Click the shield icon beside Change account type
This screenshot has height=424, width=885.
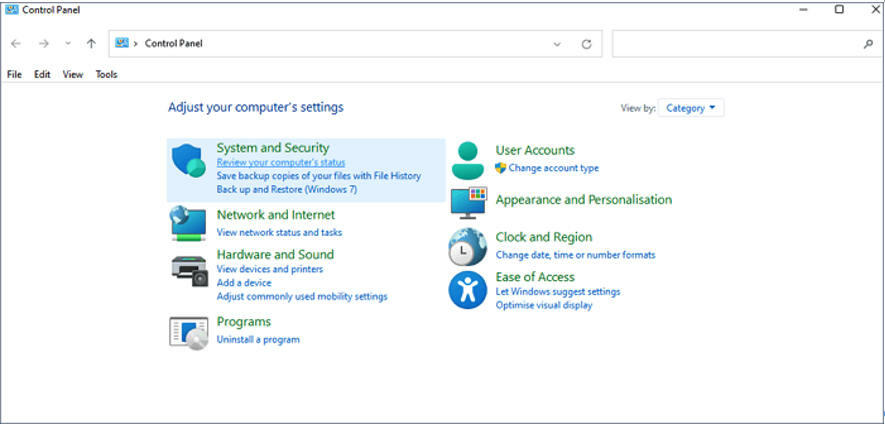(500, 168)
